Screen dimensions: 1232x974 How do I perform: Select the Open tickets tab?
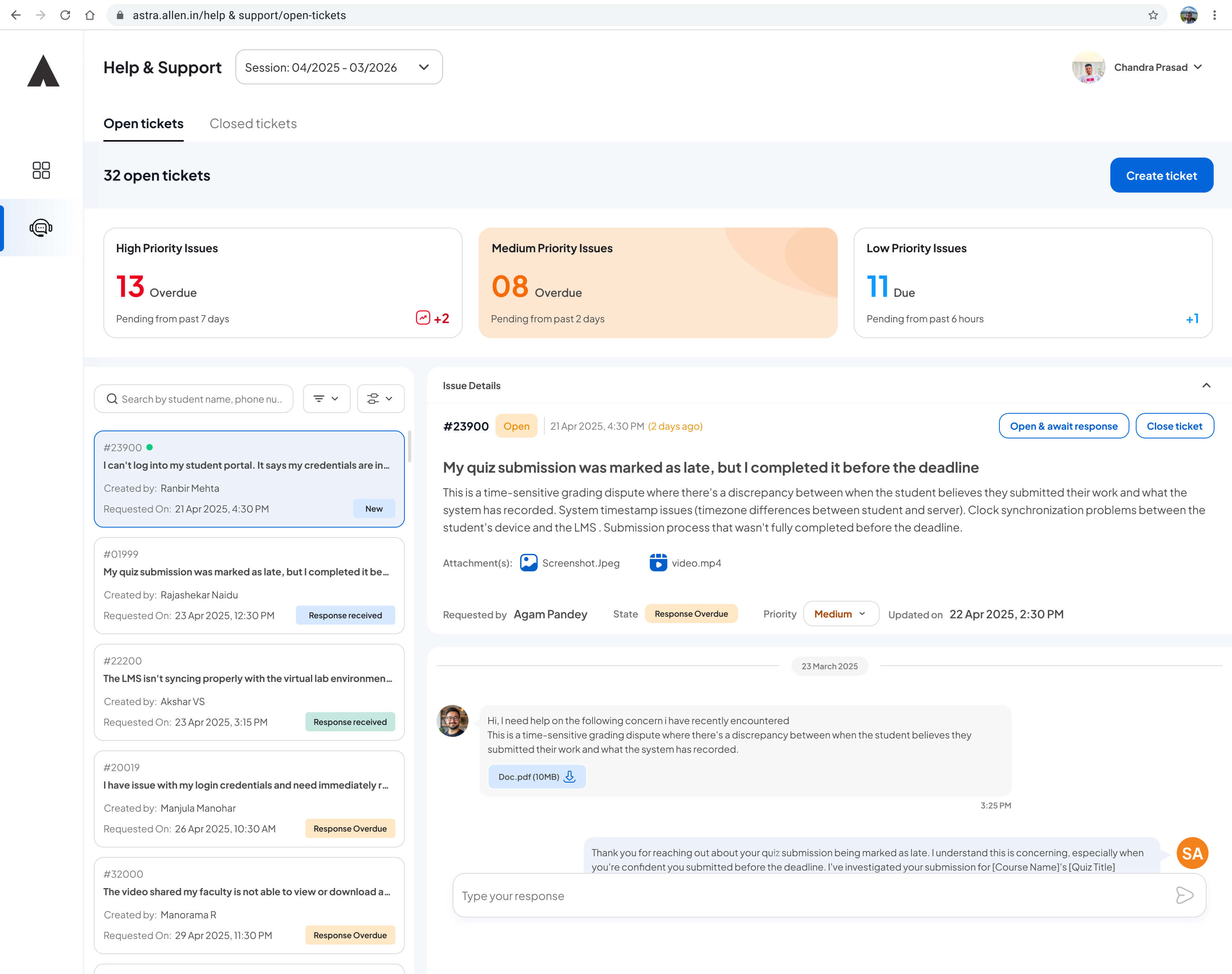144,124
